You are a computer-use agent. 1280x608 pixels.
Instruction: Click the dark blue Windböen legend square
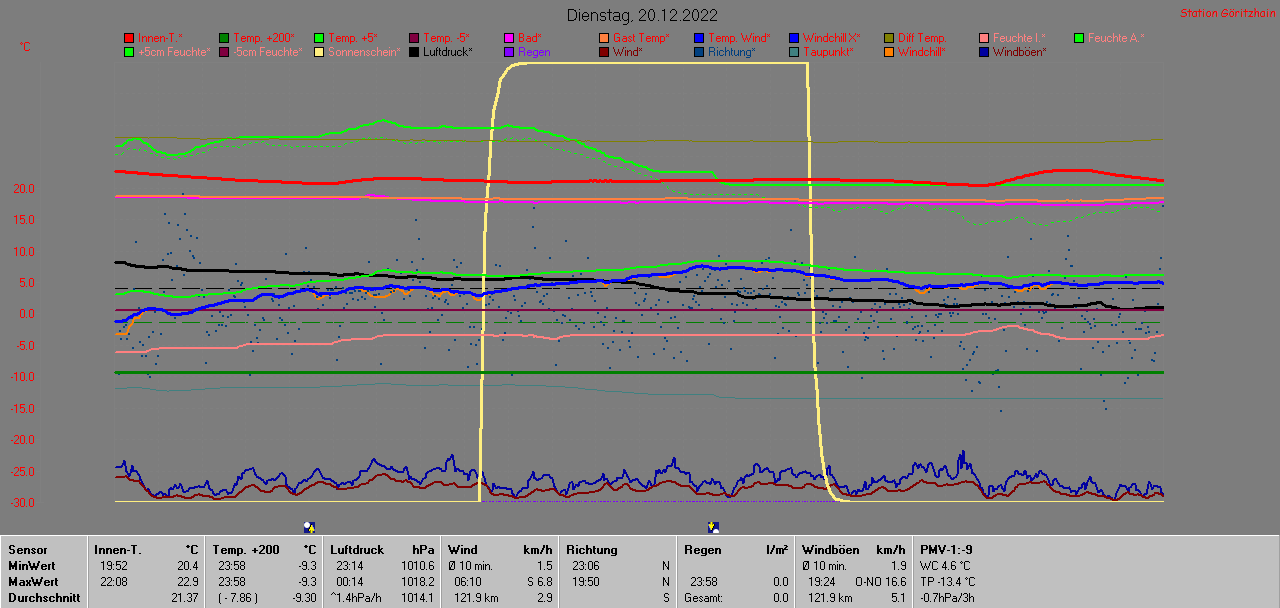[x=984, y=52]
